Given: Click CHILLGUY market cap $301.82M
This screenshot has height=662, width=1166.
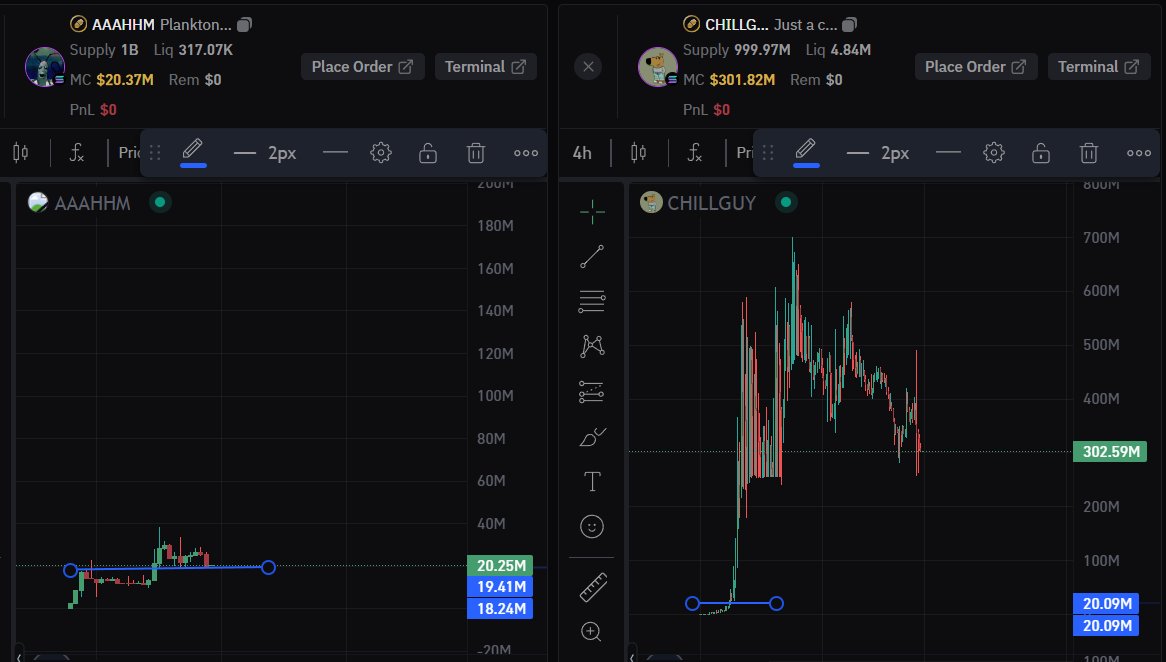Looking at the screenshot, I should pos(742,80).
